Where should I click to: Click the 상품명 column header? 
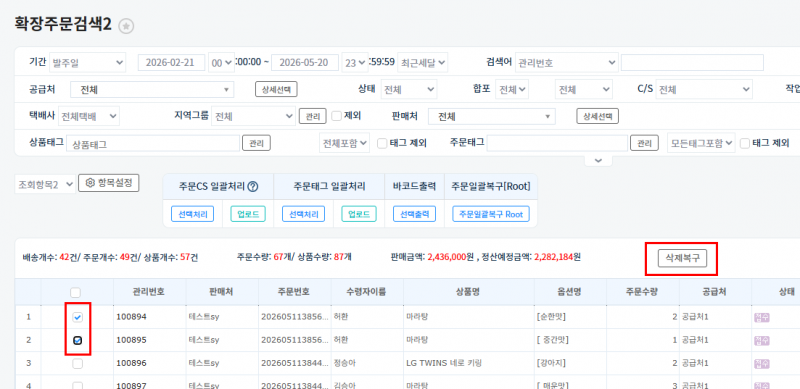469,292
